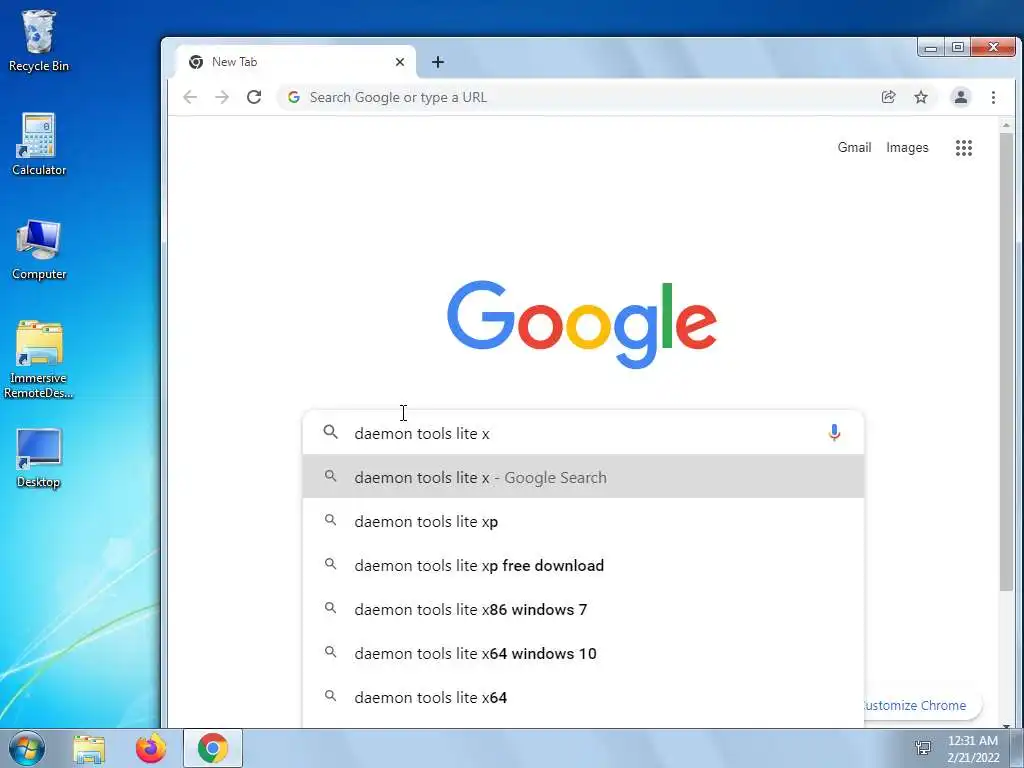Viewport: 1024px width, 768px height.
Task: Start voice search with the microphone icon
Action: [834, 432]
